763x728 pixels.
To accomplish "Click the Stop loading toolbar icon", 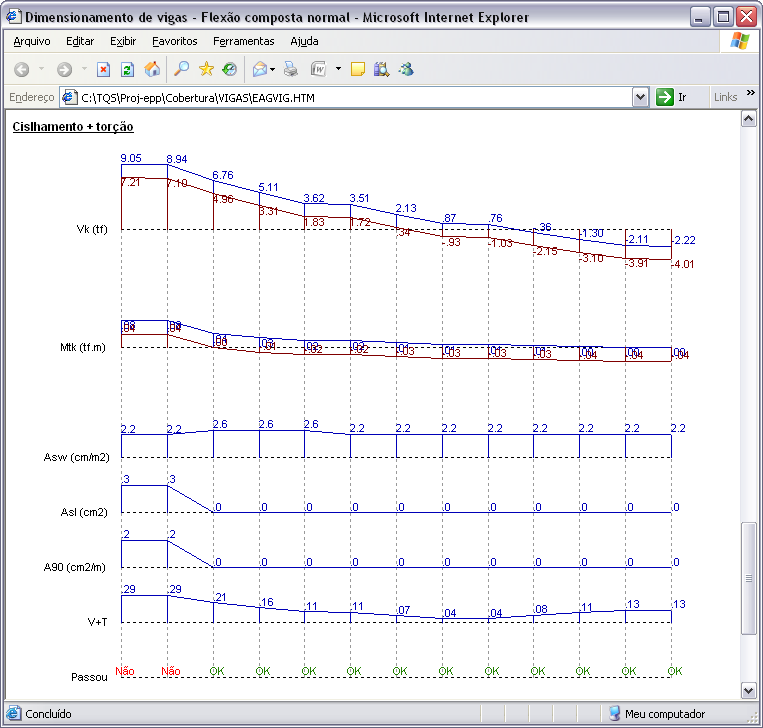I will click(x=103, y=69).
